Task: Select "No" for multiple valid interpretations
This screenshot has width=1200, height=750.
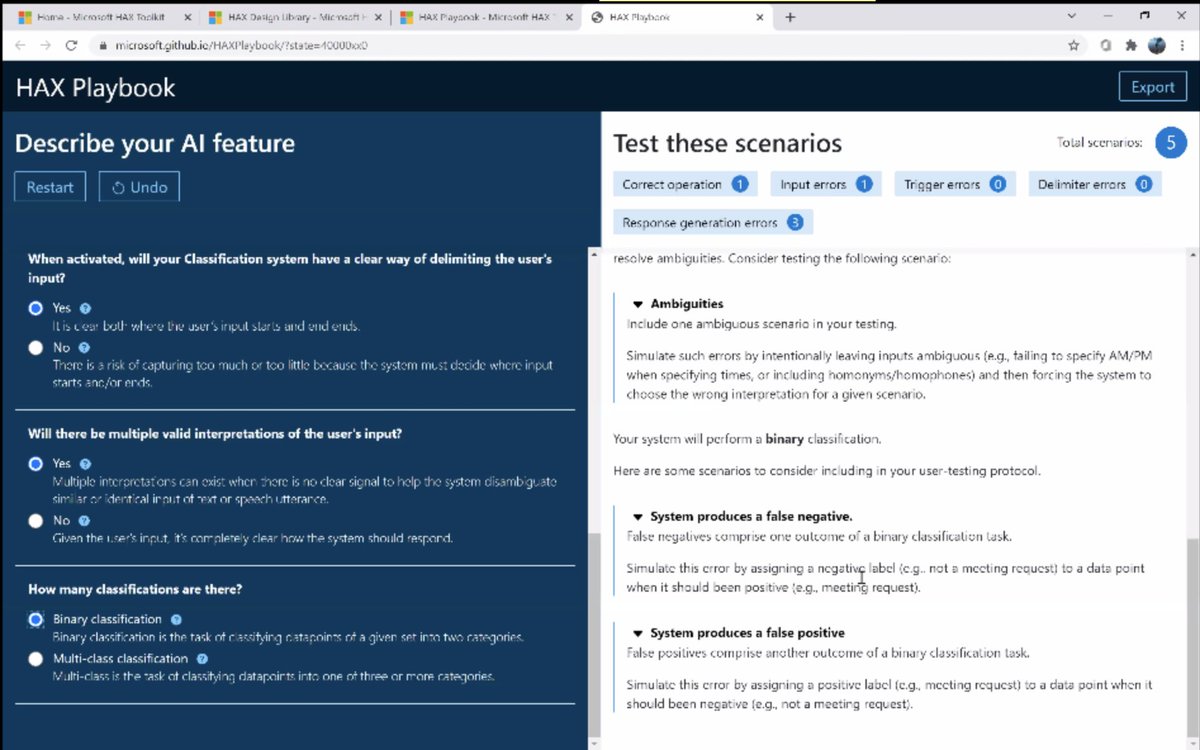Action: pyautogui.click(x=35, y=520)
